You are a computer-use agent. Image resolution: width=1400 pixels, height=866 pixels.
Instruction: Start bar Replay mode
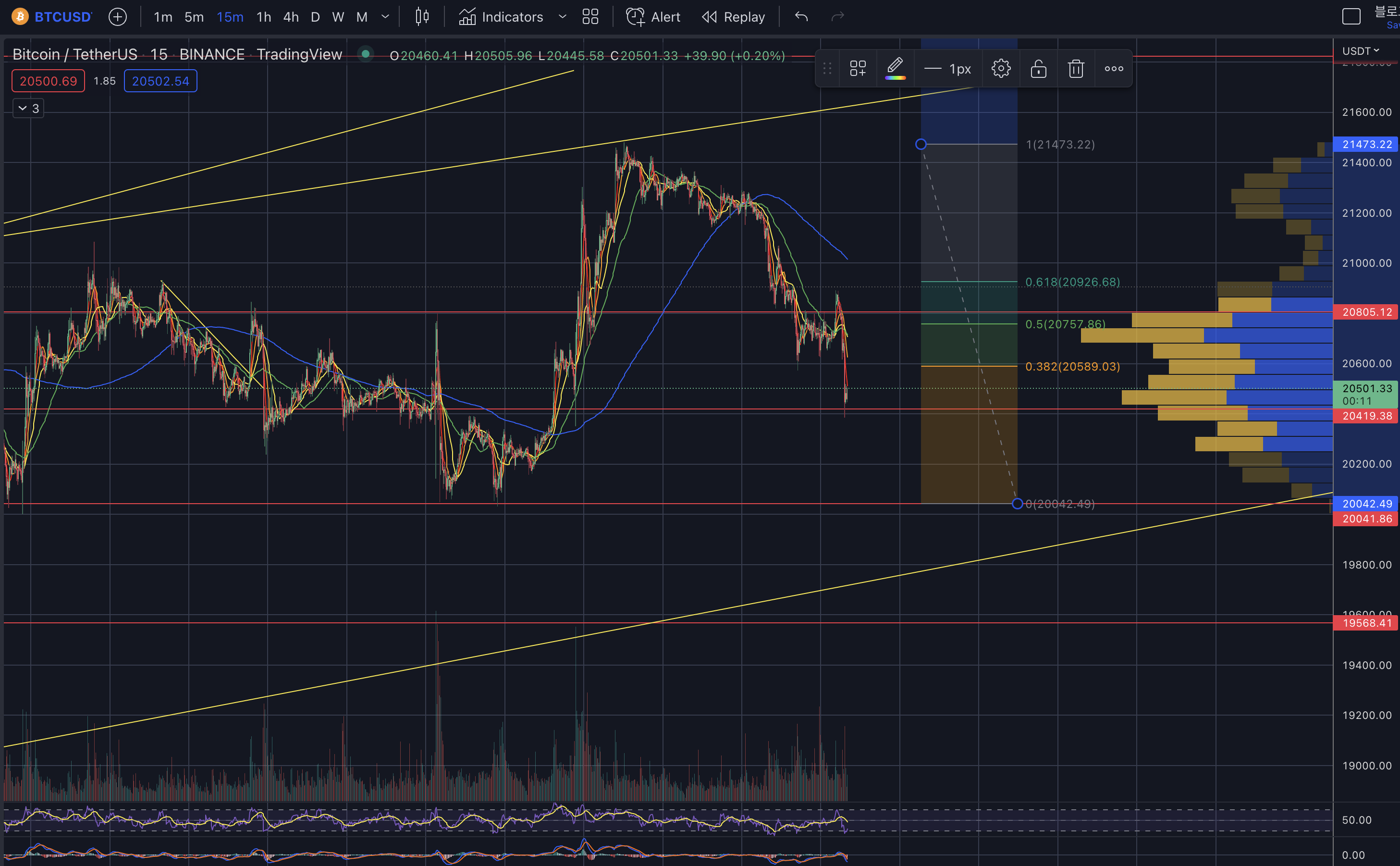tap(734, 17)
